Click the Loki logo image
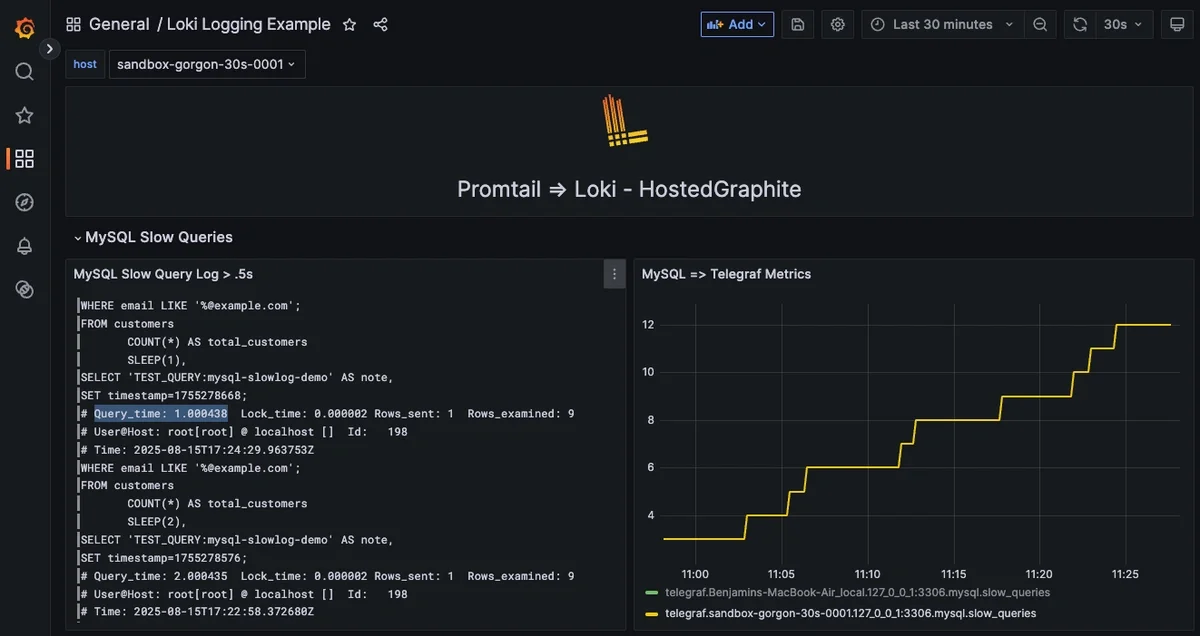The width and height of the screenshot is (1200, 636). pyautogui.click(x=626, y=122)
